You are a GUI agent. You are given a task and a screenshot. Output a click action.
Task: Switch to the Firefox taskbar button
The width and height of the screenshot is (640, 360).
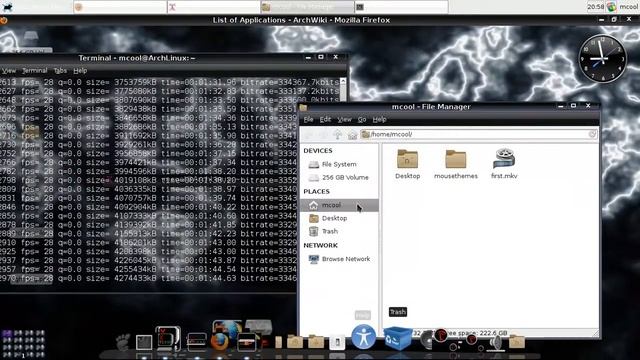pos(120,7)
